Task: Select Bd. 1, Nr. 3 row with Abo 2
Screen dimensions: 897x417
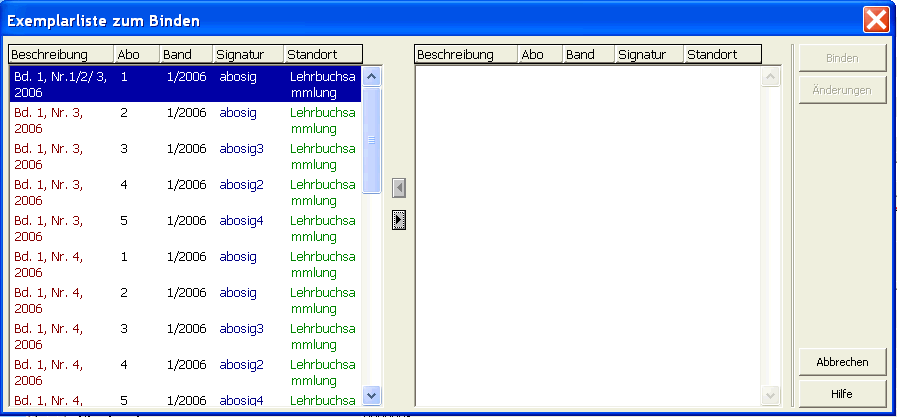Action: tap(185, 121)
